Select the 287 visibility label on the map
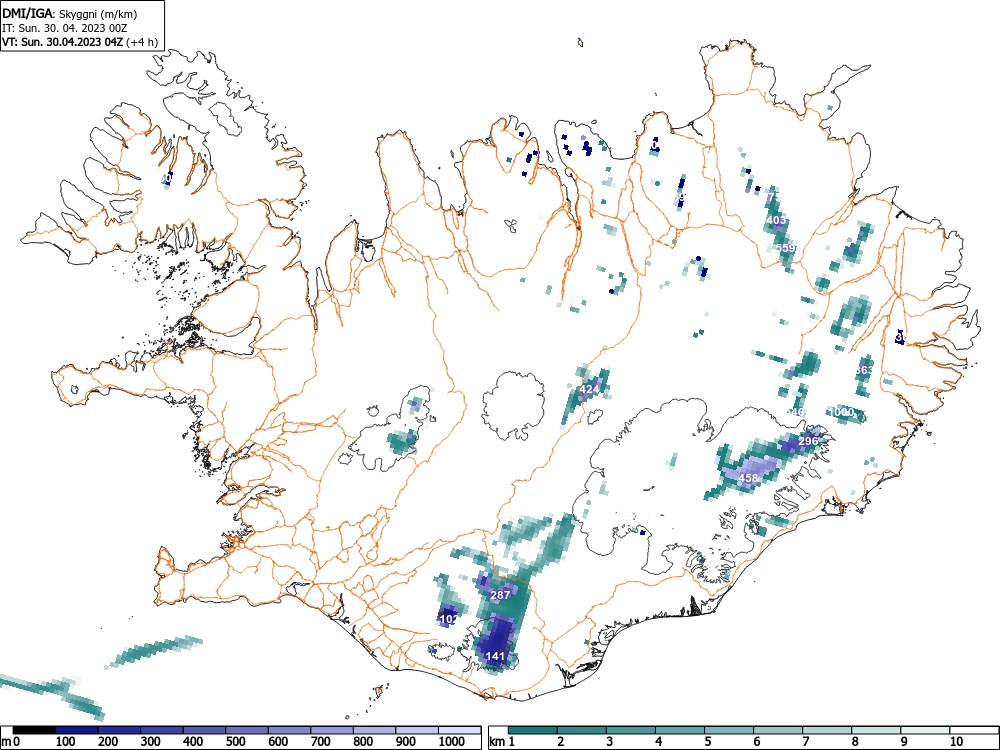 (500, 595)
